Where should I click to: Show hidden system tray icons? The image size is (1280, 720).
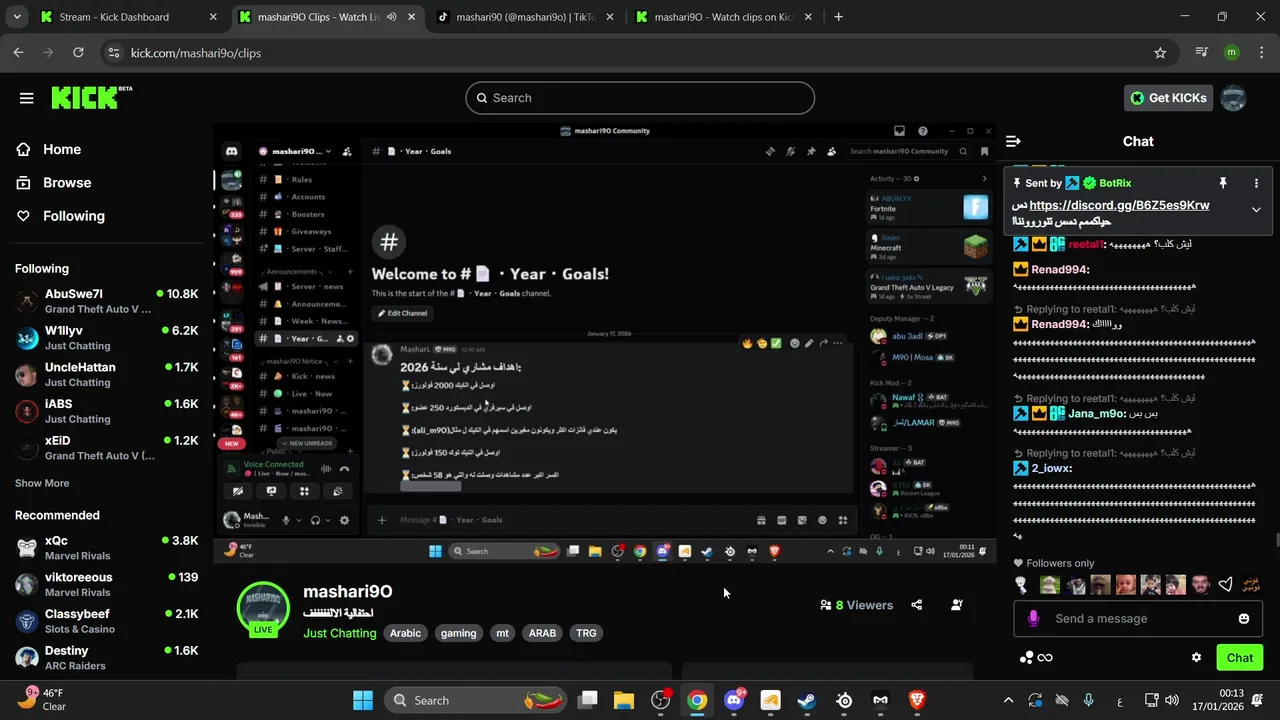(x=1008, y=701)
